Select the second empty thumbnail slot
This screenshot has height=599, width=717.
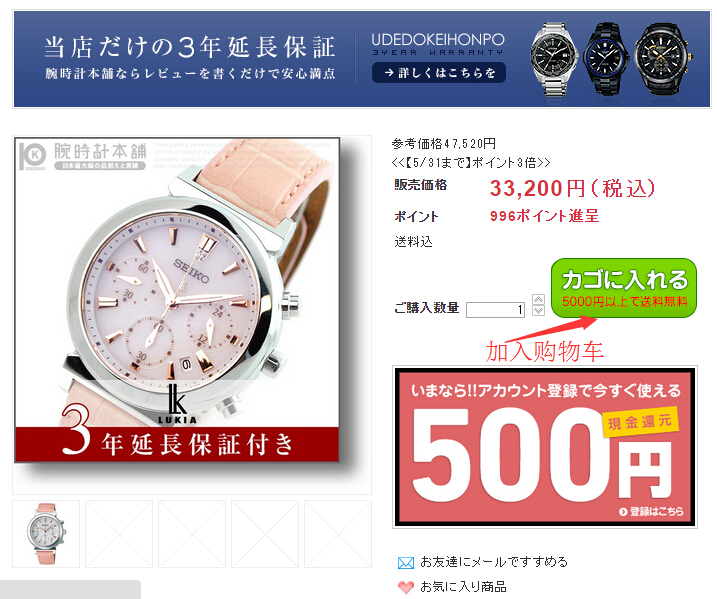pyautogui.click(x=119, y=534)
